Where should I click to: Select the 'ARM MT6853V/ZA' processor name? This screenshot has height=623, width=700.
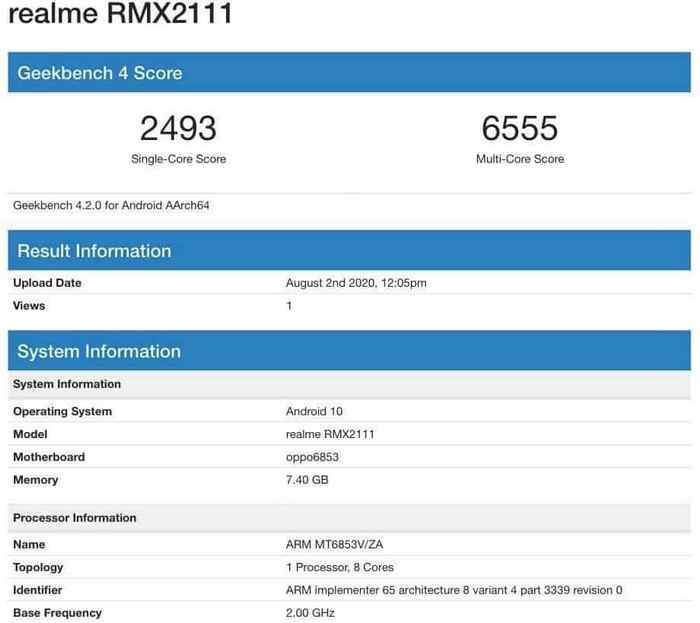pyautogui.click(x=334, y=544)
